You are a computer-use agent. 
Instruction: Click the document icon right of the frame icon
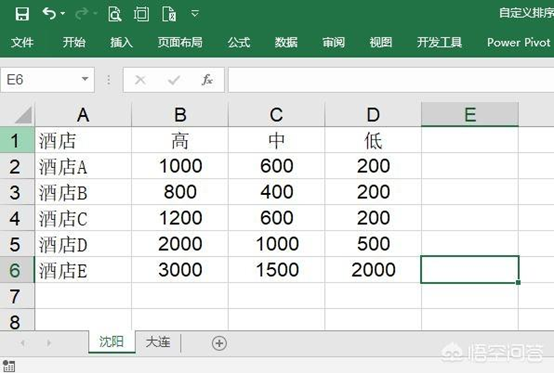point(169,14)
